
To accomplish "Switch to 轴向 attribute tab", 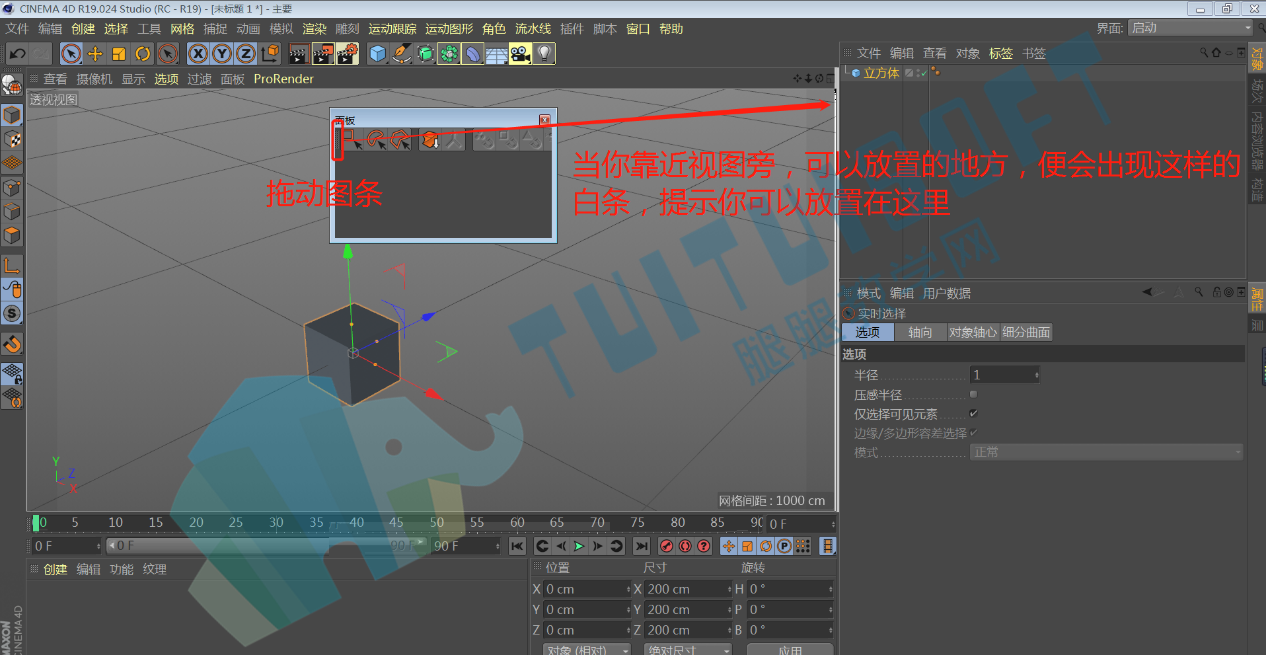I will click(920, 332).
